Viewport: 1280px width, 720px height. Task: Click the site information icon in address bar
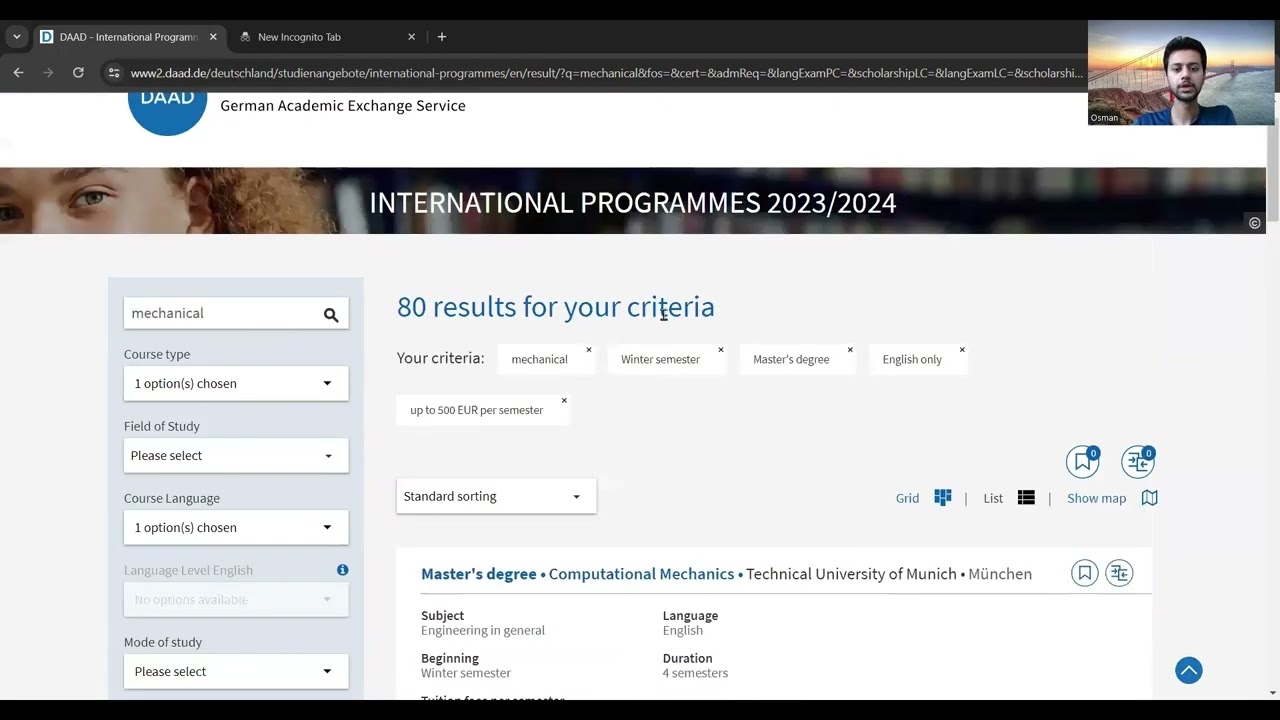pyautogui.click(x=113, y=73)
